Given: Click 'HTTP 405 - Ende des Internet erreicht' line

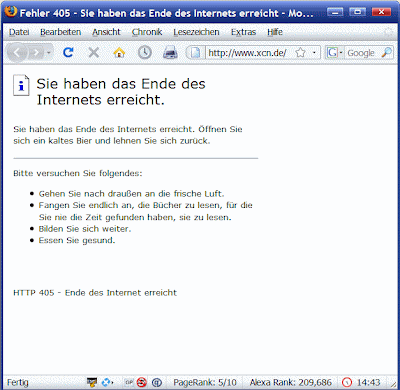Looking at the screenshot, I should (x=95, y=293).
